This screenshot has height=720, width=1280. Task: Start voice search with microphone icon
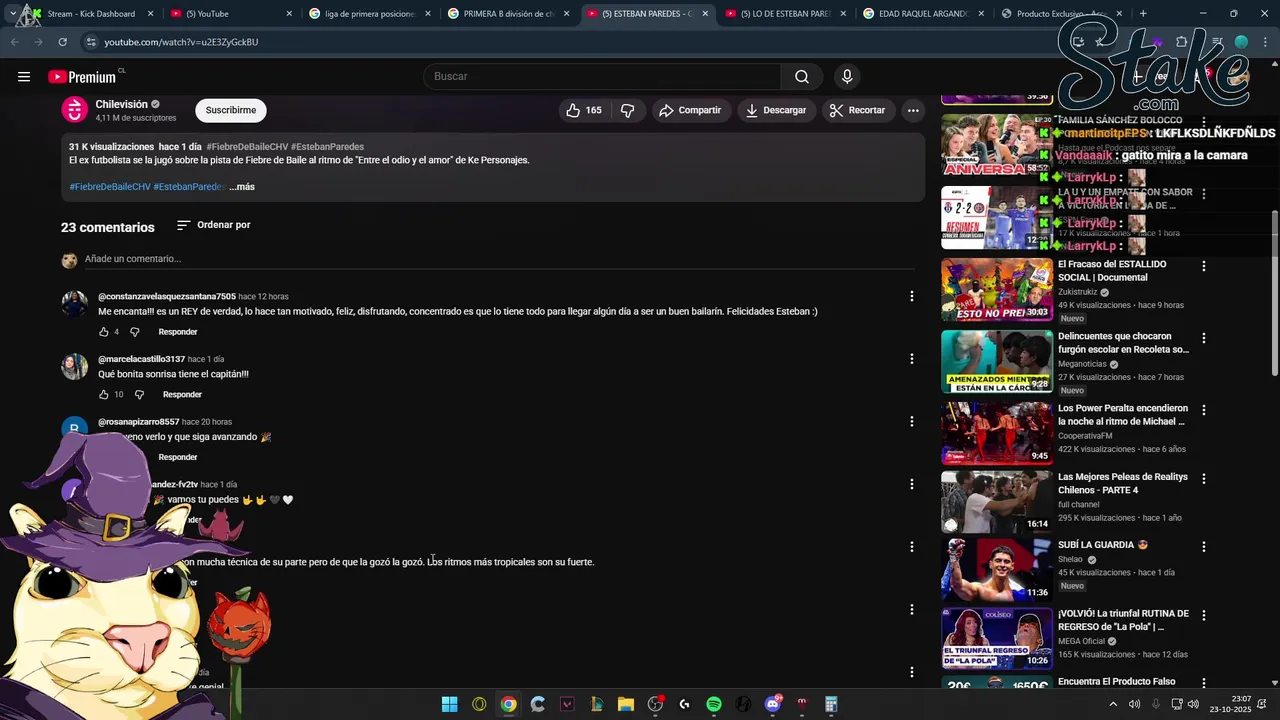click(x=847, y=77)
